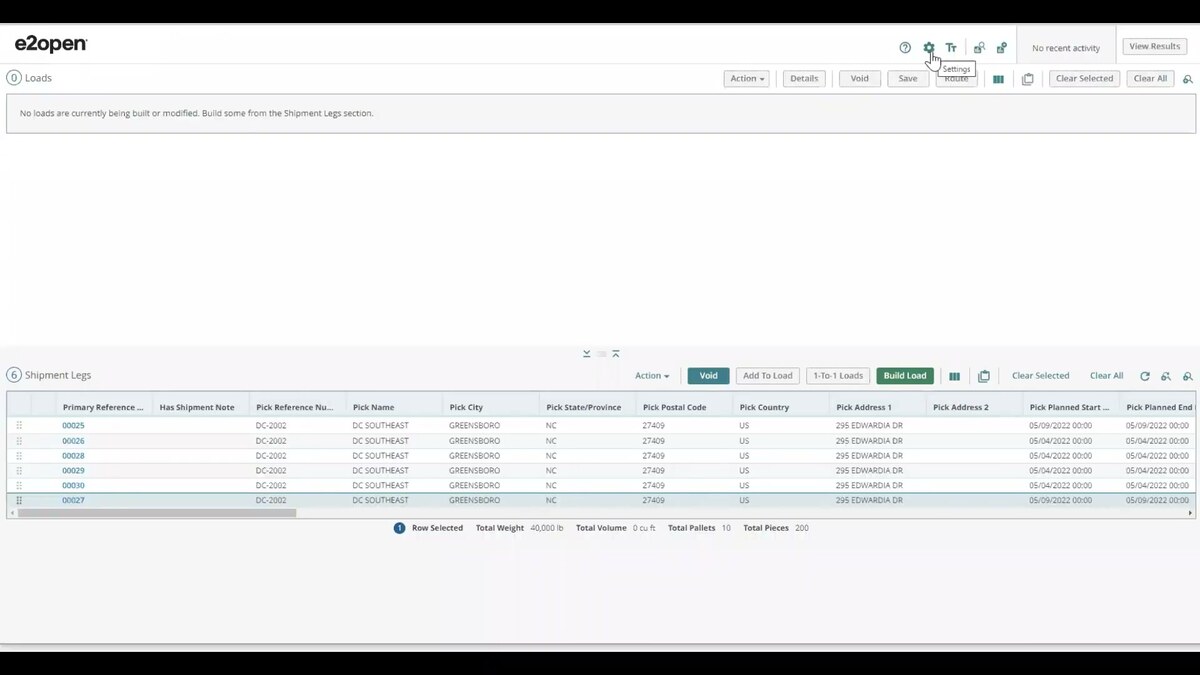This screenshot has height=675, width=1200.
Task: Collapse the panel with the down chevron splitter
Action: pos(587,354)
